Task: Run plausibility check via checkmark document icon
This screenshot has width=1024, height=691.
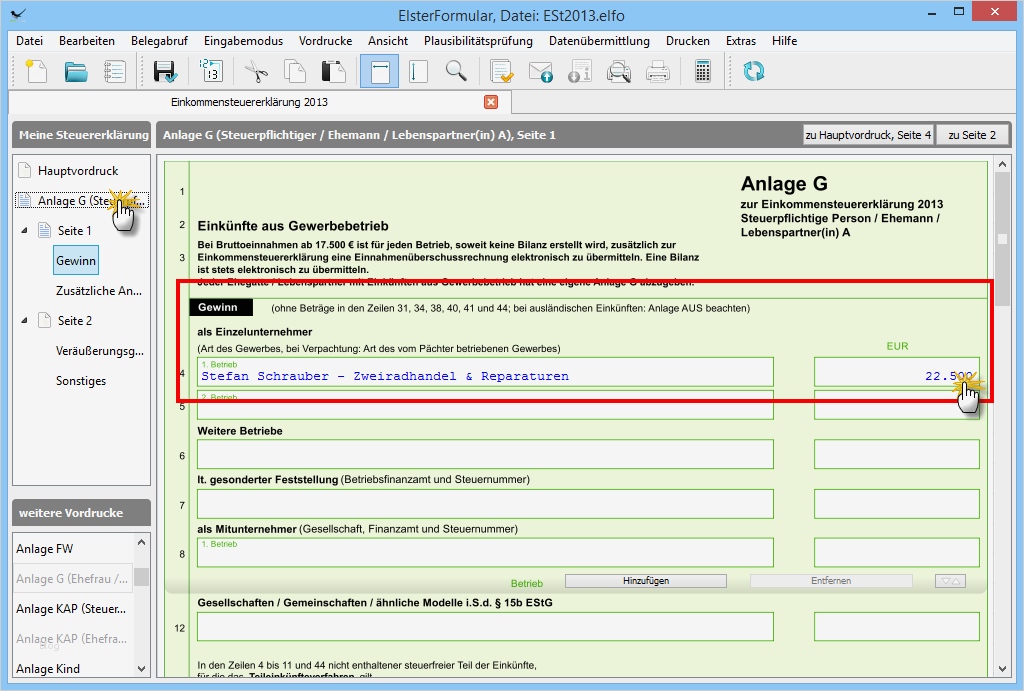Action: [x=502, y=71]
